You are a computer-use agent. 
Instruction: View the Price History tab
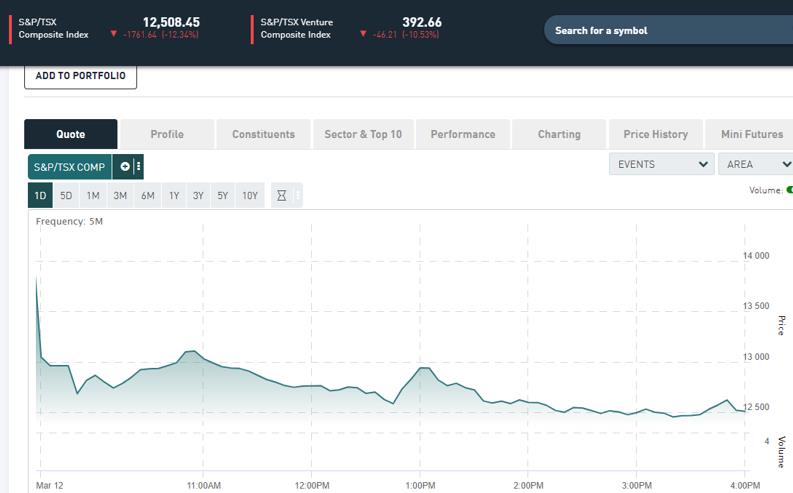[x=655, y=134]
